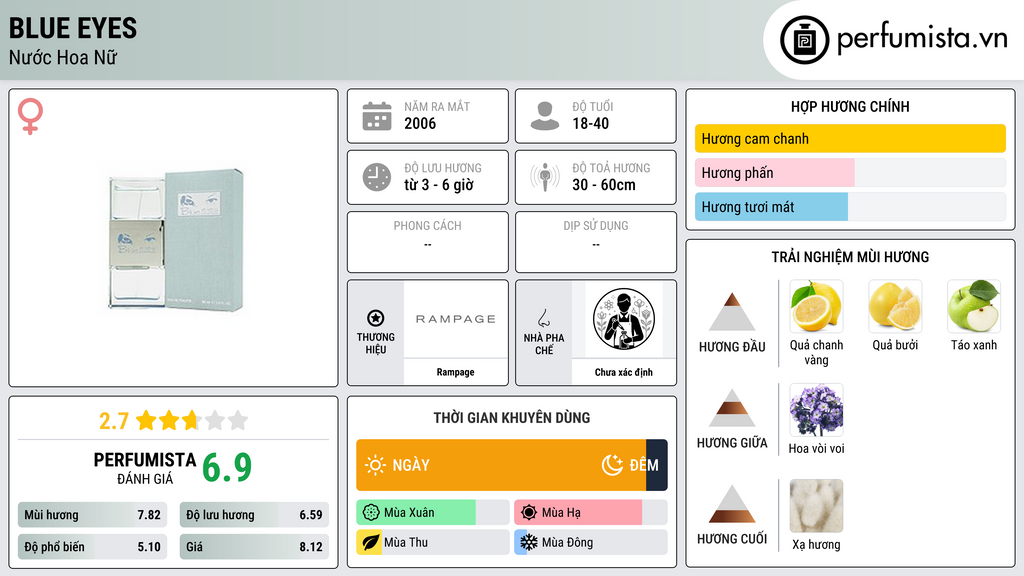
Task: Click the PERFUMISTA đánh giá label
Action: point(145,468)
